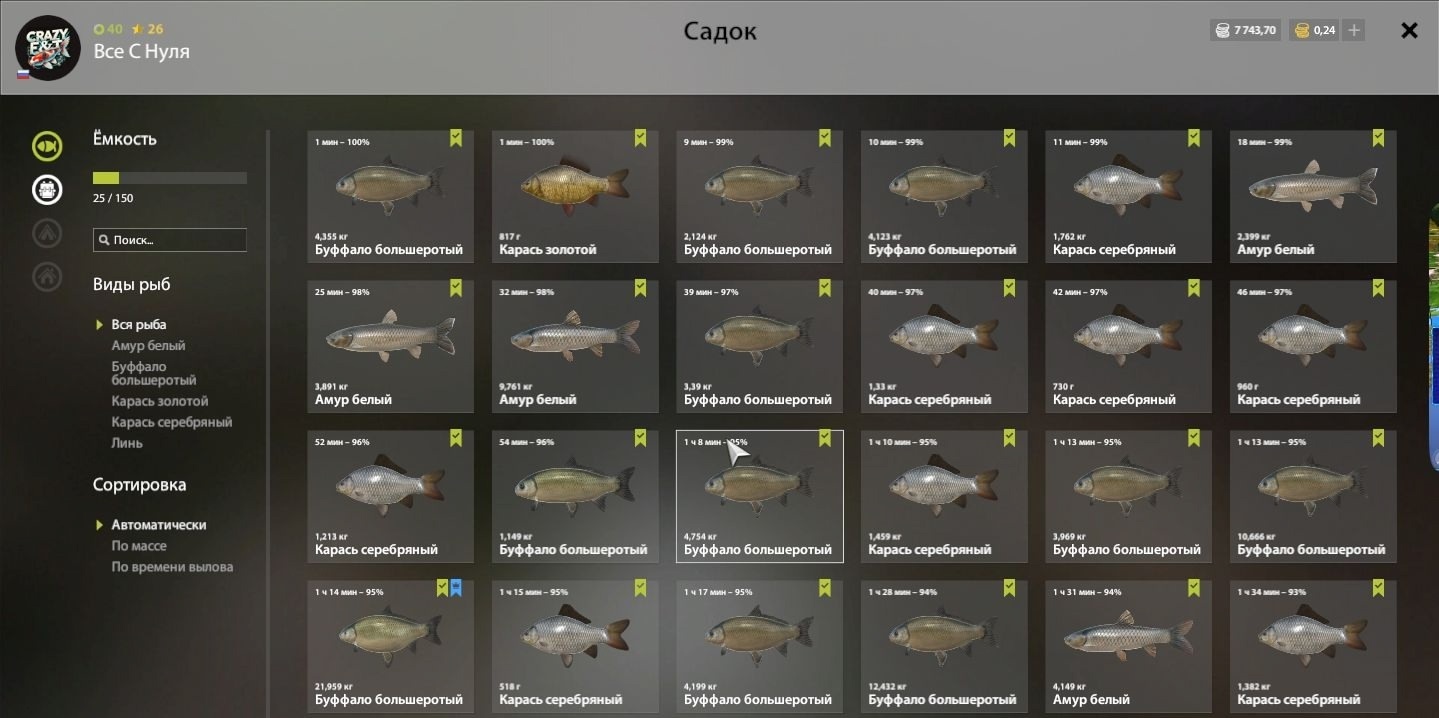Screen dimensions: 1439x718
Task: Toggle checkmark on the 10,666 kg Буффало большеротый card
Action: [1378, 438]
